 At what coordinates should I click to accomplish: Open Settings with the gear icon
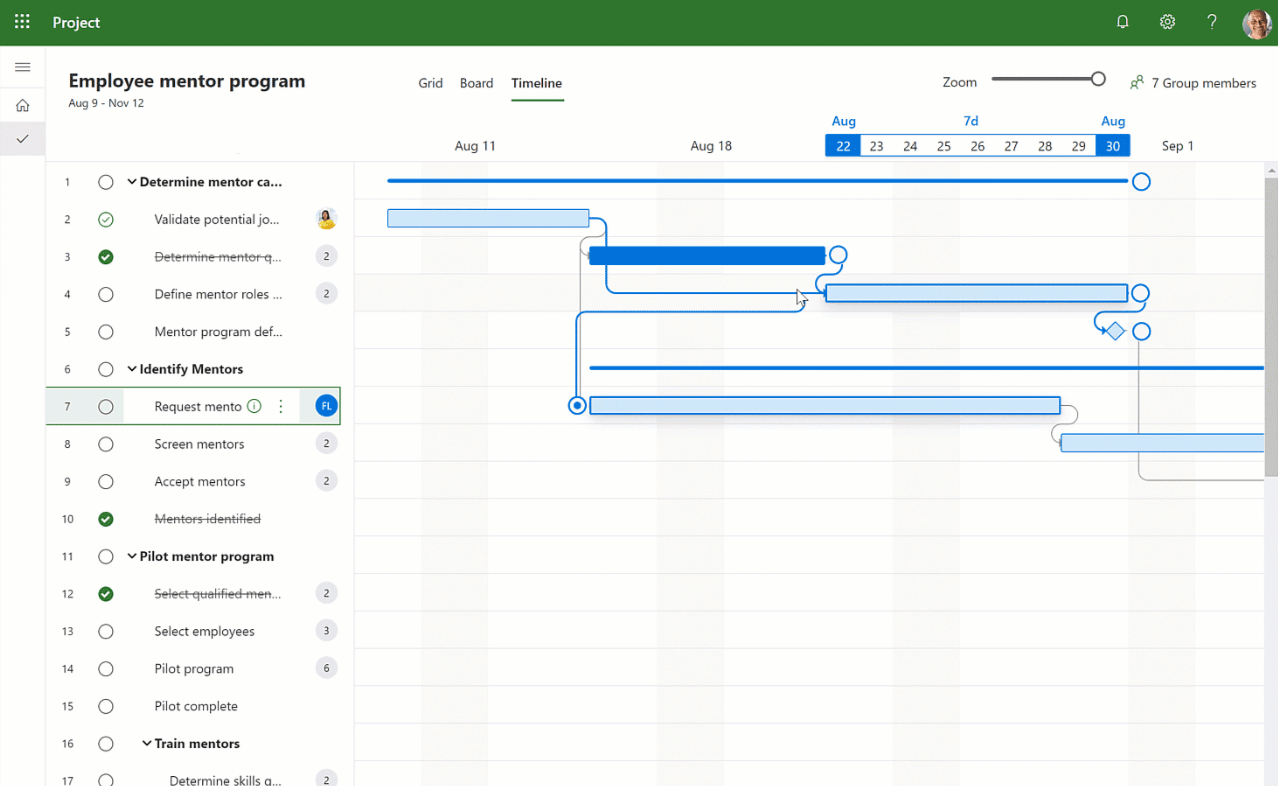click(x=1167, y=21)
